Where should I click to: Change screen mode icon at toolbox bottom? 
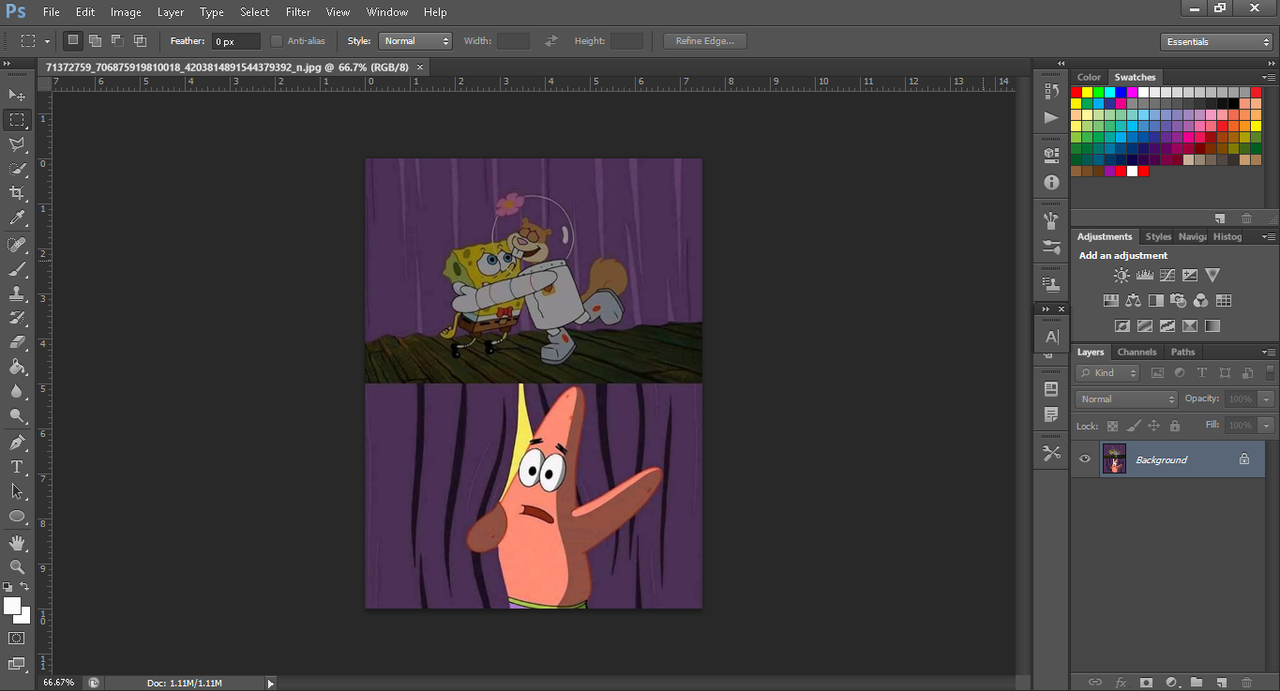pyautogui.click(x=17, y=663)
